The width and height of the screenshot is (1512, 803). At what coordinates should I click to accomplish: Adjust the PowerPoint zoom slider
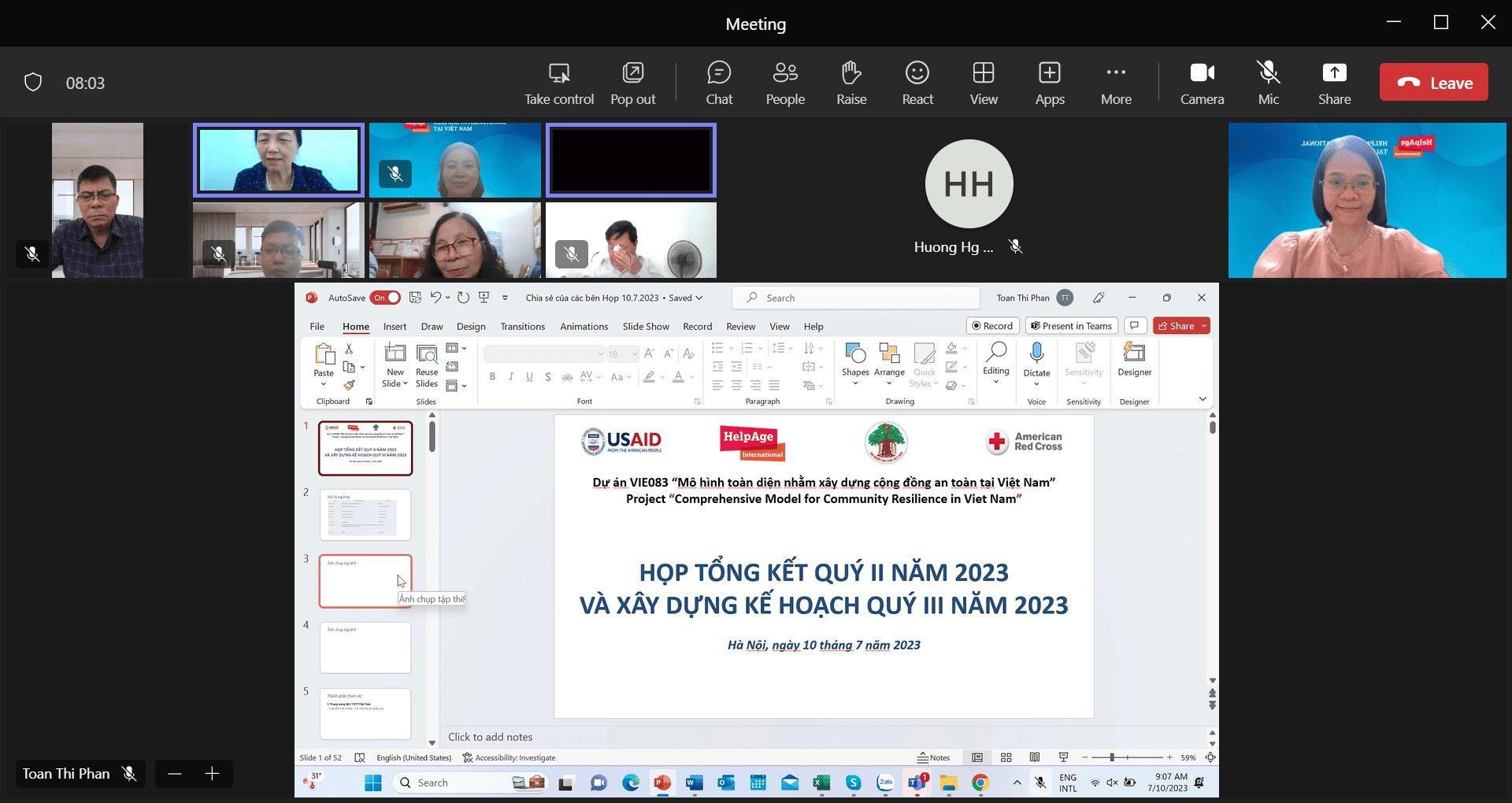[1111, 757]
